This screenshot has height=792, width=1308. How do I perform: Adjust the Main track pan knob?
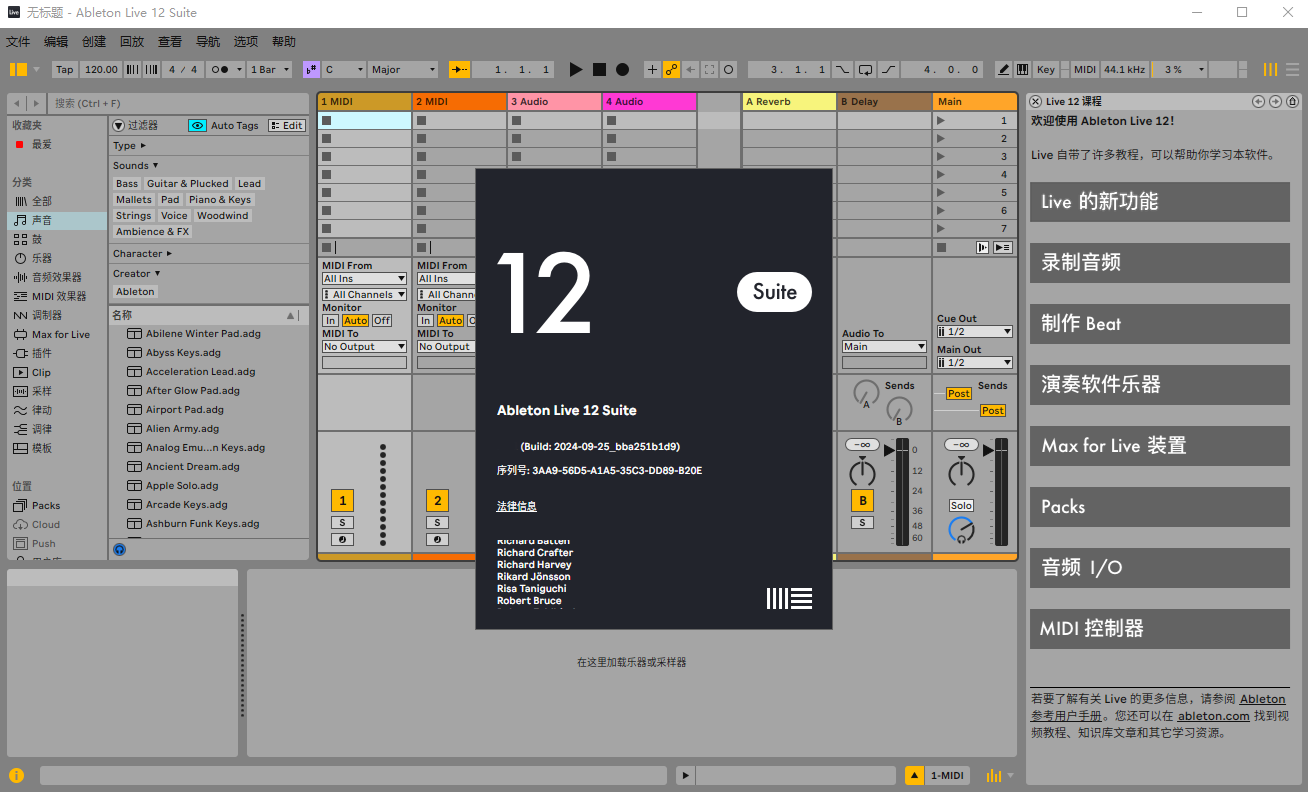click(961, 471)
